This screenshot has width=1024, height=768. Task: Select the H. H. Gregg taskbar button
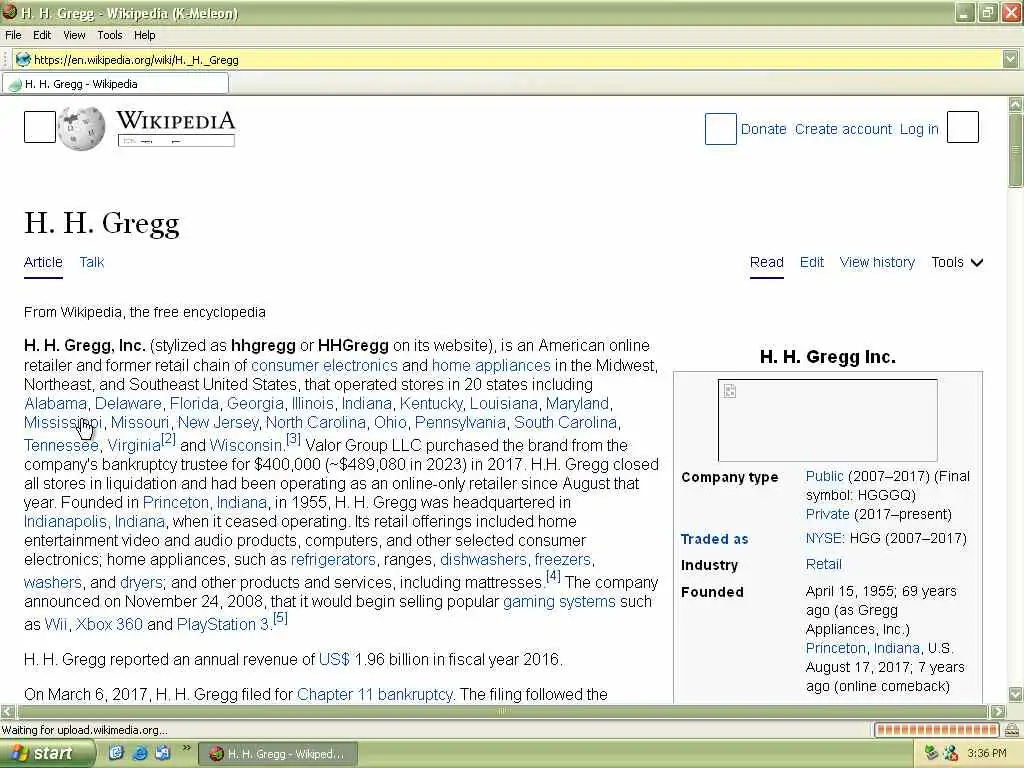[278, 754]
